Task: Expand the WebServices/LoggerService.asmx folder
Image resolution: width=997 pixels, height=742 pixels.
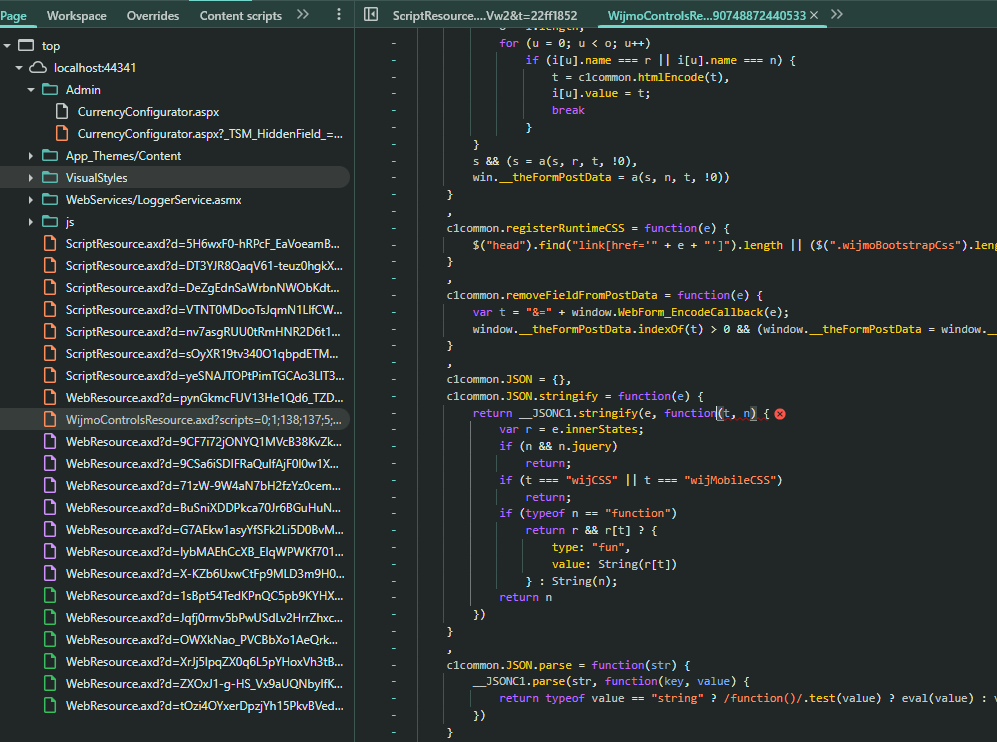Action: [32, 200]
